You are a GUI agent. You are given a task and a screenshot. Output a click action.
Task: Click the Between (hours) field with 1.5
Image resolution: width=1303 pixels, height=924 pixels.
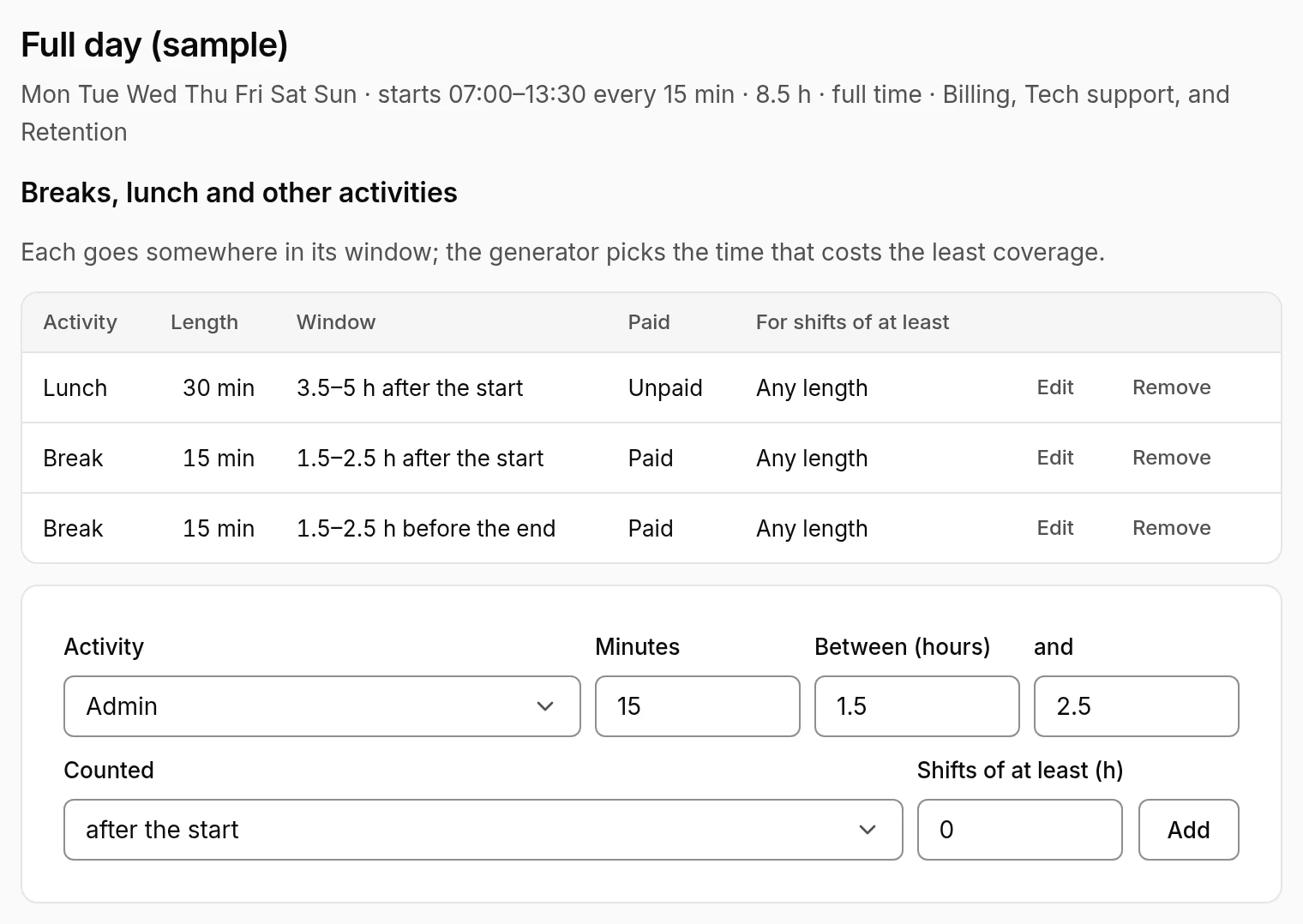[x=917, y=706]
